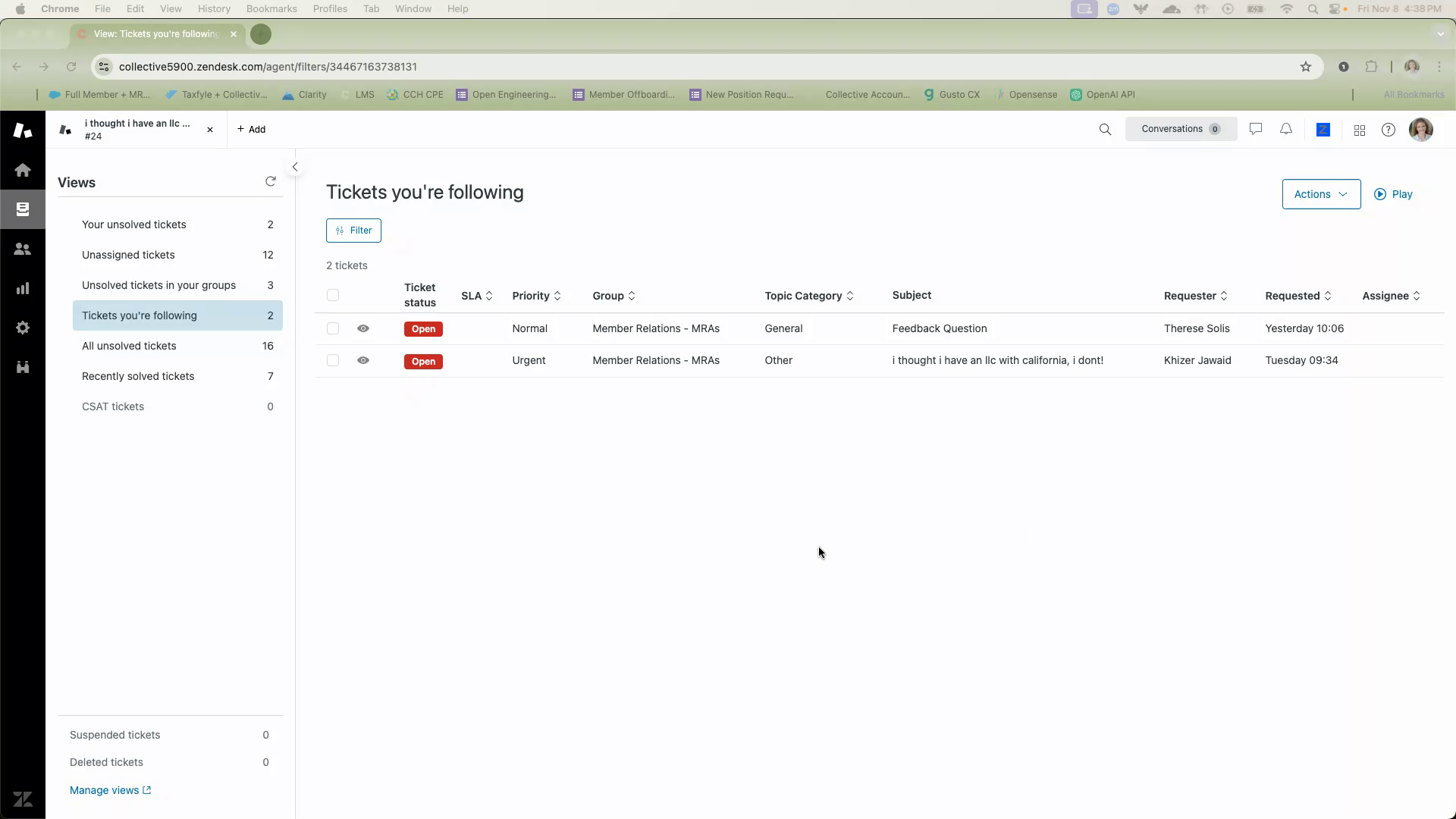Viewport: 1456px width, 819px height.
Task: Click the Filter button
Action: click(x=353, y=231)
